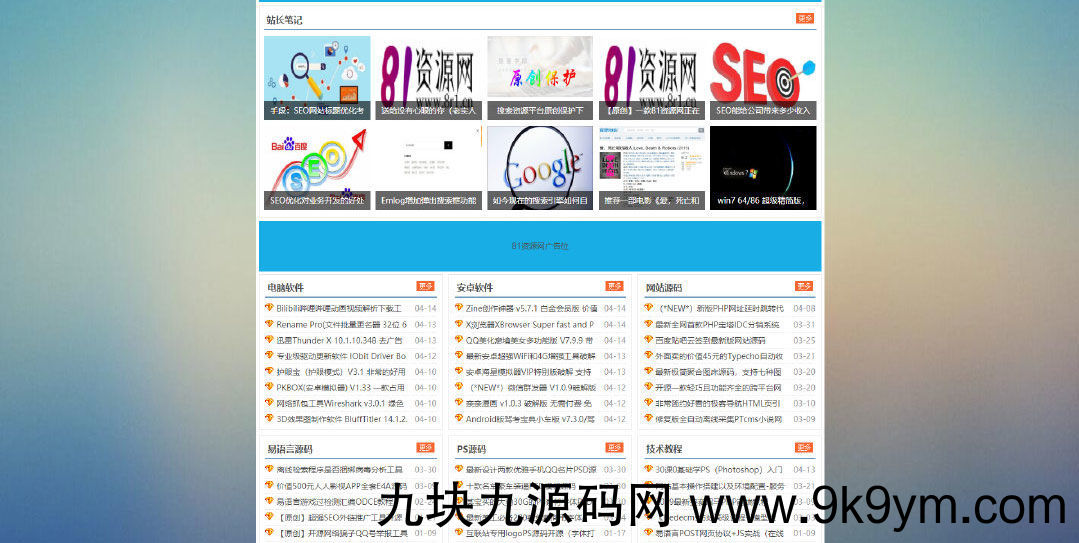Viewport: 1079px width, 543px height.
Task: Open the SEO target thumbnail article
Action: coord(763,78)
